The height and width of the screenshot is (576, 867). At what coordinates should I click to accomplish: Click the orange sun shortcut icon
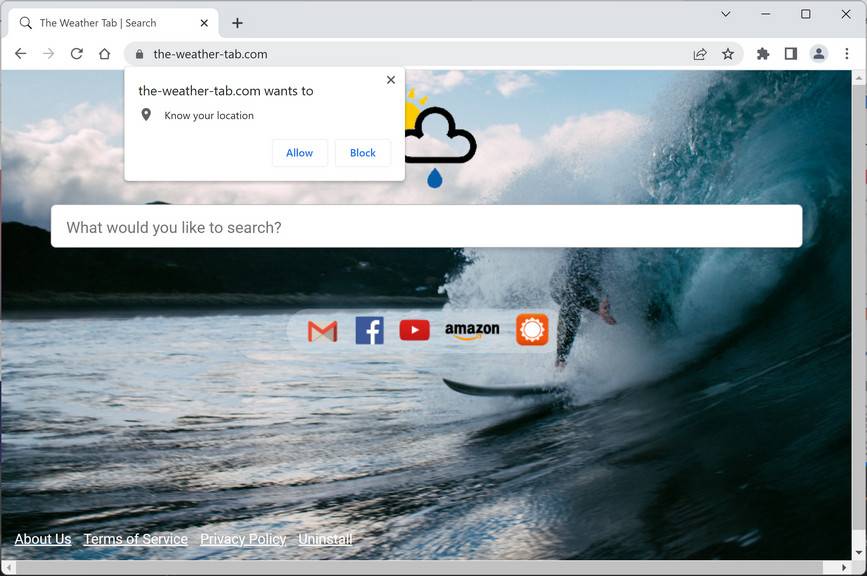[531, 329]
